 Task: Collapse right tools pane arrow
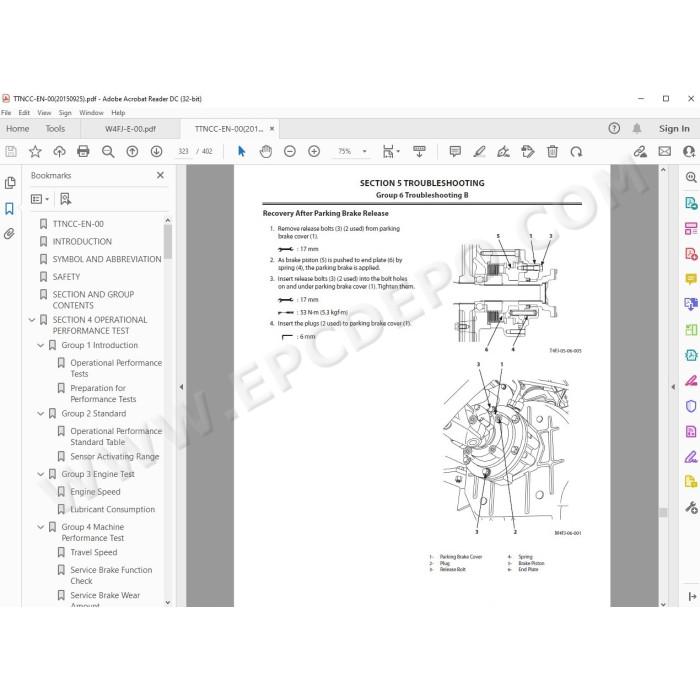673,387
